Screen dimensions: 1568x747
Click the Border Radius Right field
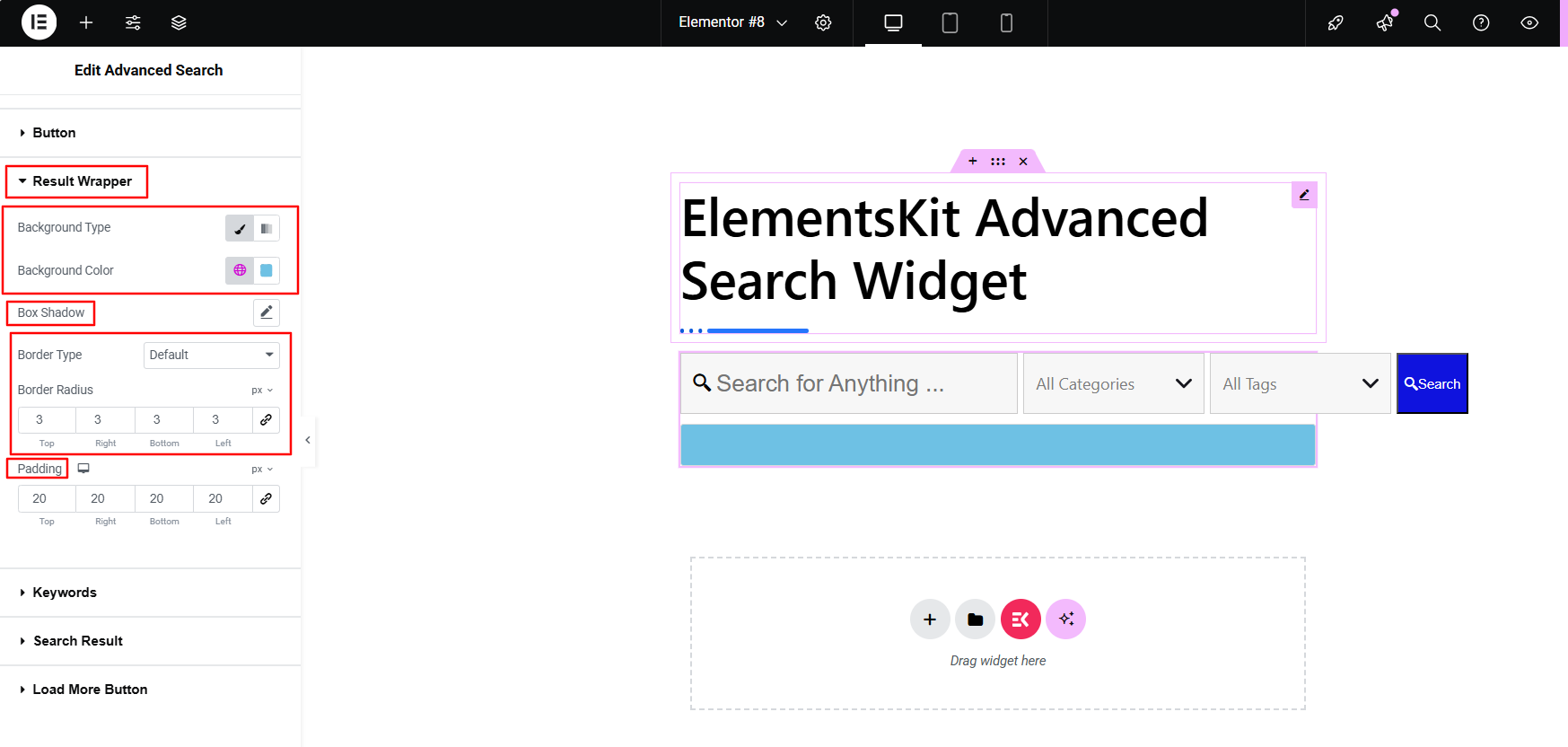(x=106, y=419)
